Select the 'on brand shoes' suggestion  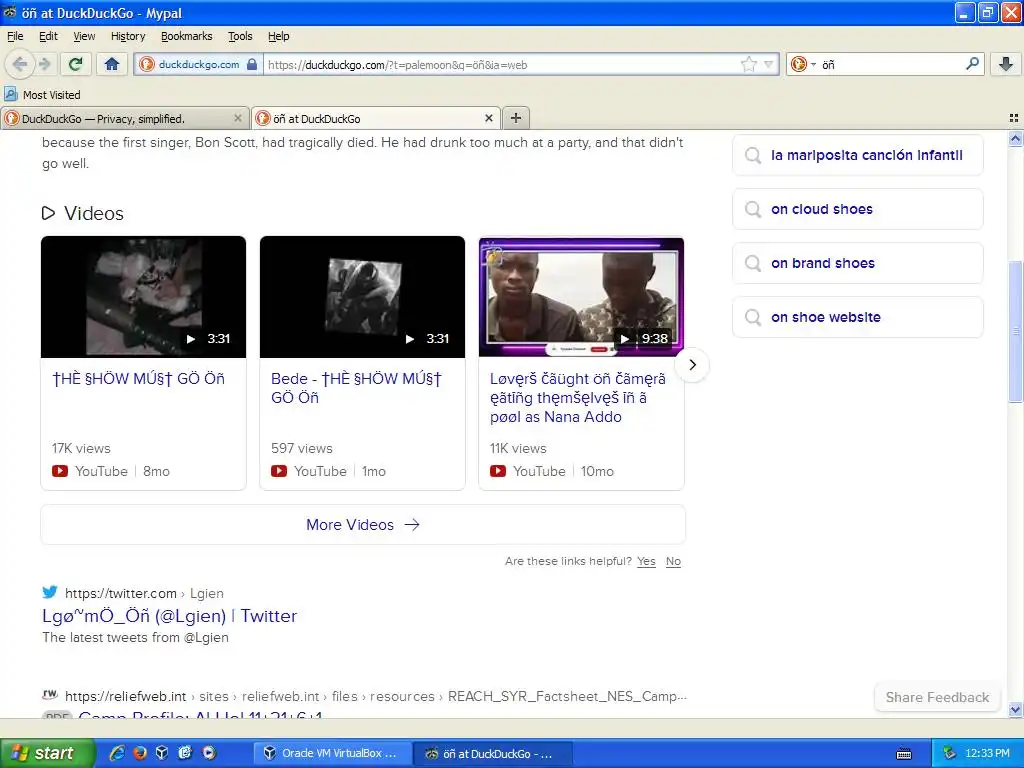tap(857, 263)
